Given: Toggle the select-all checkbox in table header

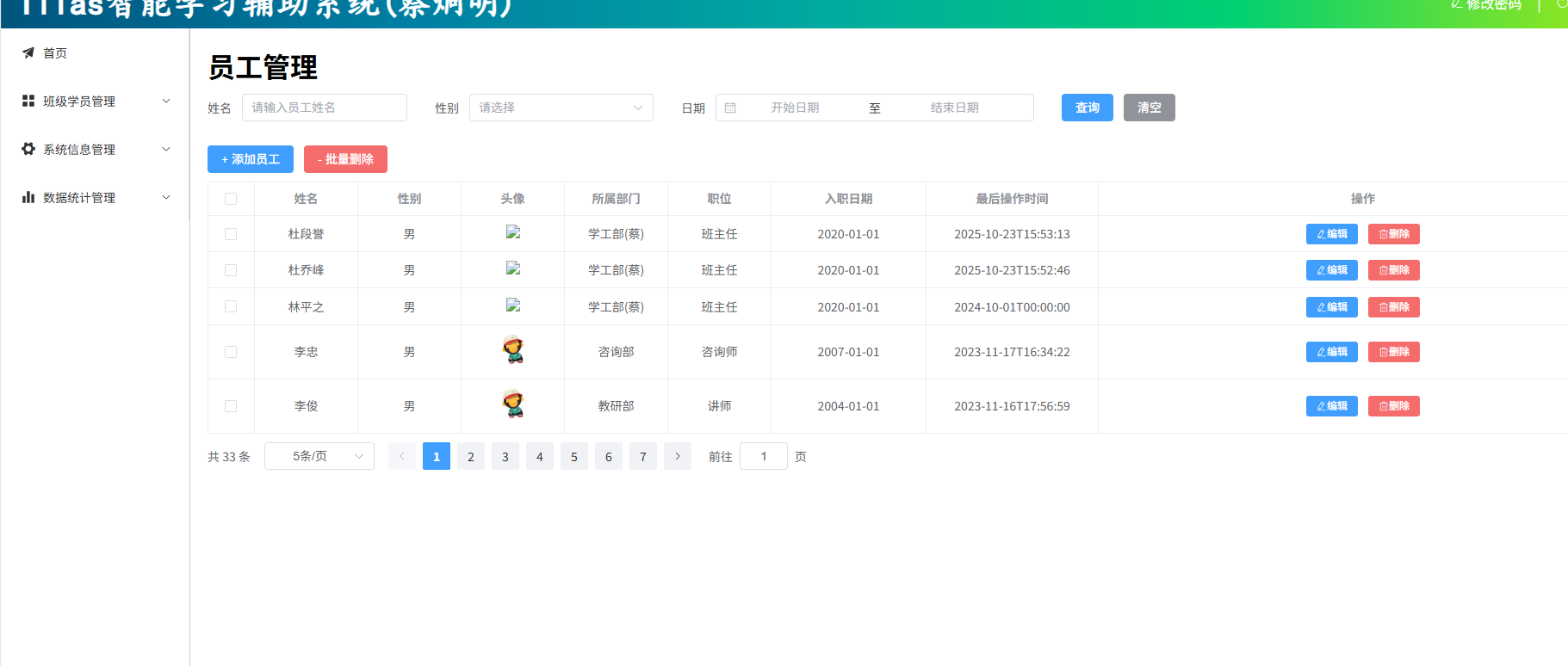Looking at the screenshot, I should (x=231, y=199).
